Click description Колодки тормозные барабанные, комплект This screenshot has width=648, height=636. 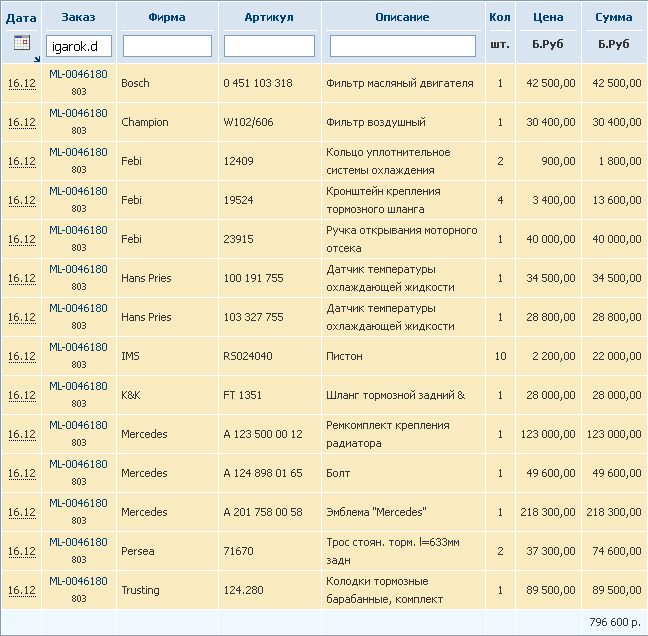tap(384, 590)
